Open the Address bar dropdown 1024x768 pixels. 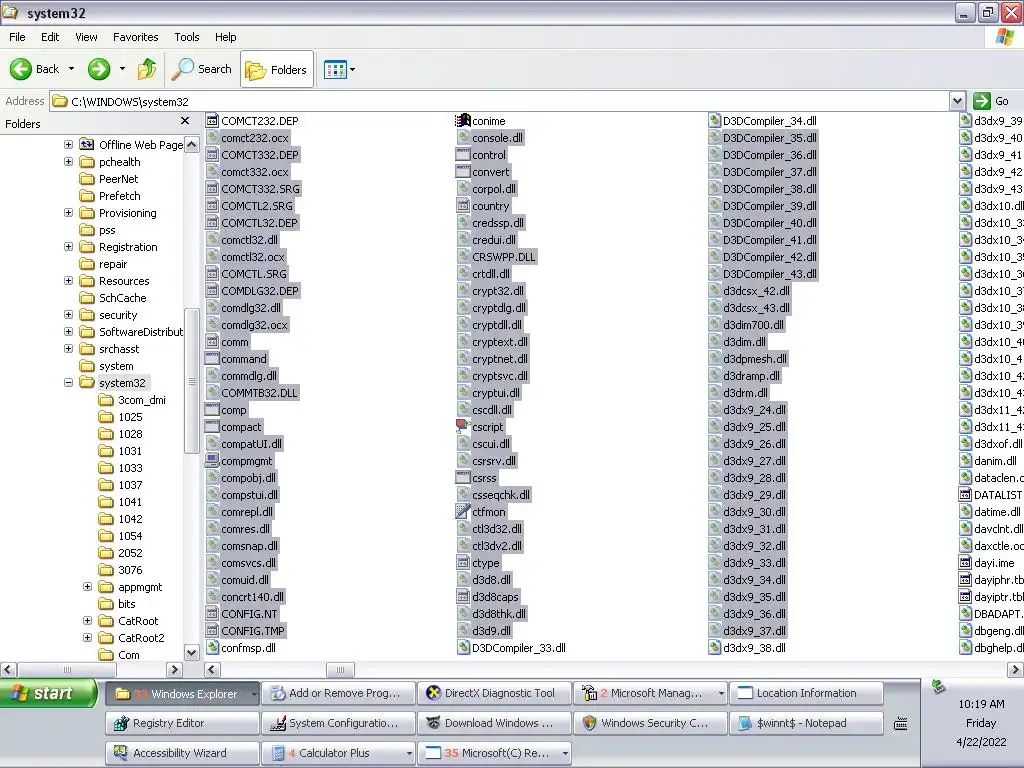957,101
